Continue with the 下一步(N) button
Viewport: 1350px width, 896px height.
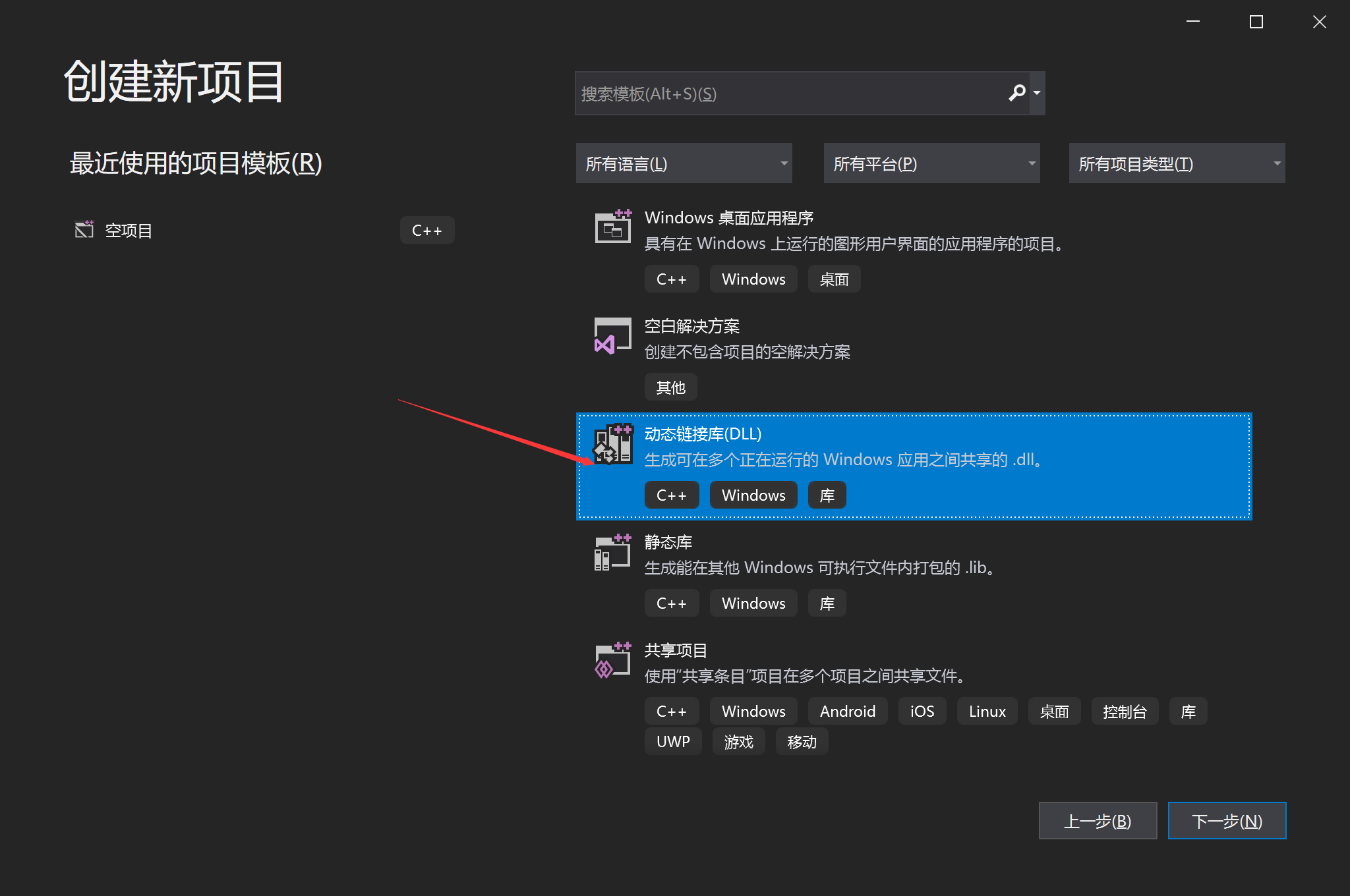click(1227, 821)
